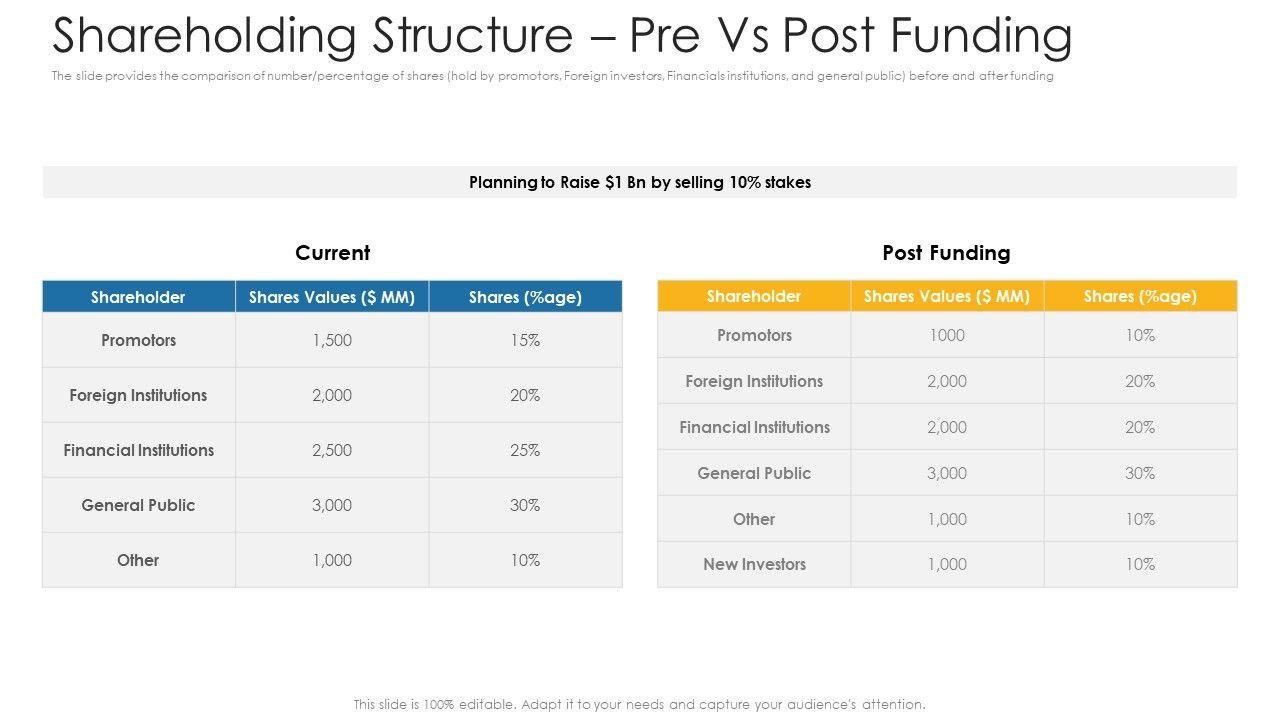Select the blue "Shareholder" column header

coord(138,297)
